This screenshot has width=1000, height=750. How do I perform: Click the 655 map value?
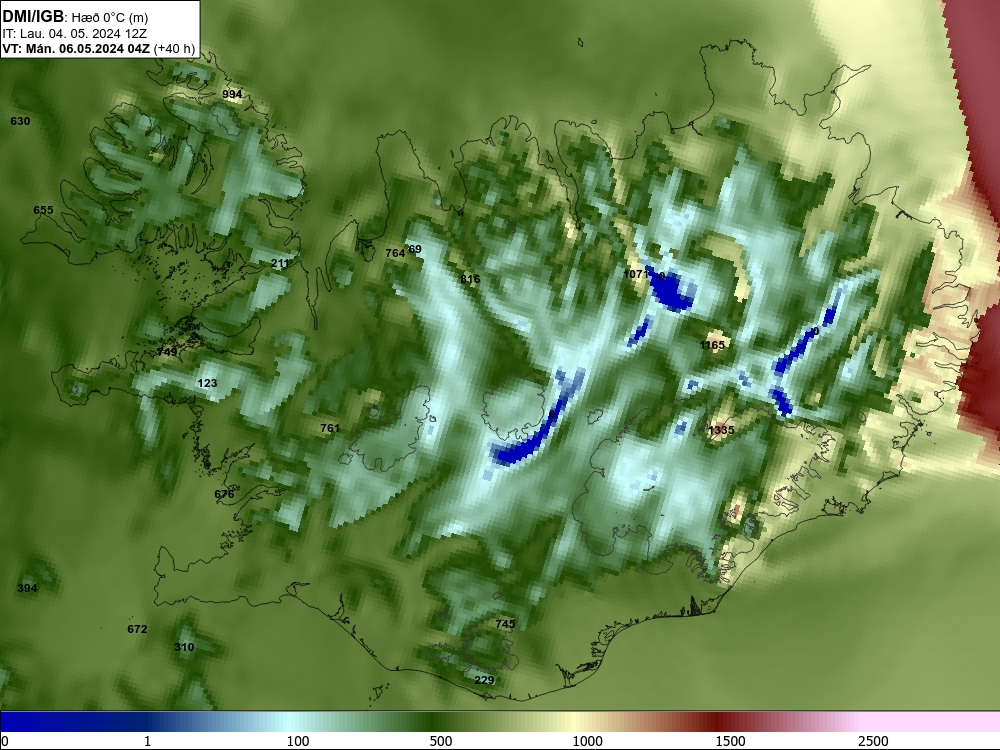click(x=43, y=210)
